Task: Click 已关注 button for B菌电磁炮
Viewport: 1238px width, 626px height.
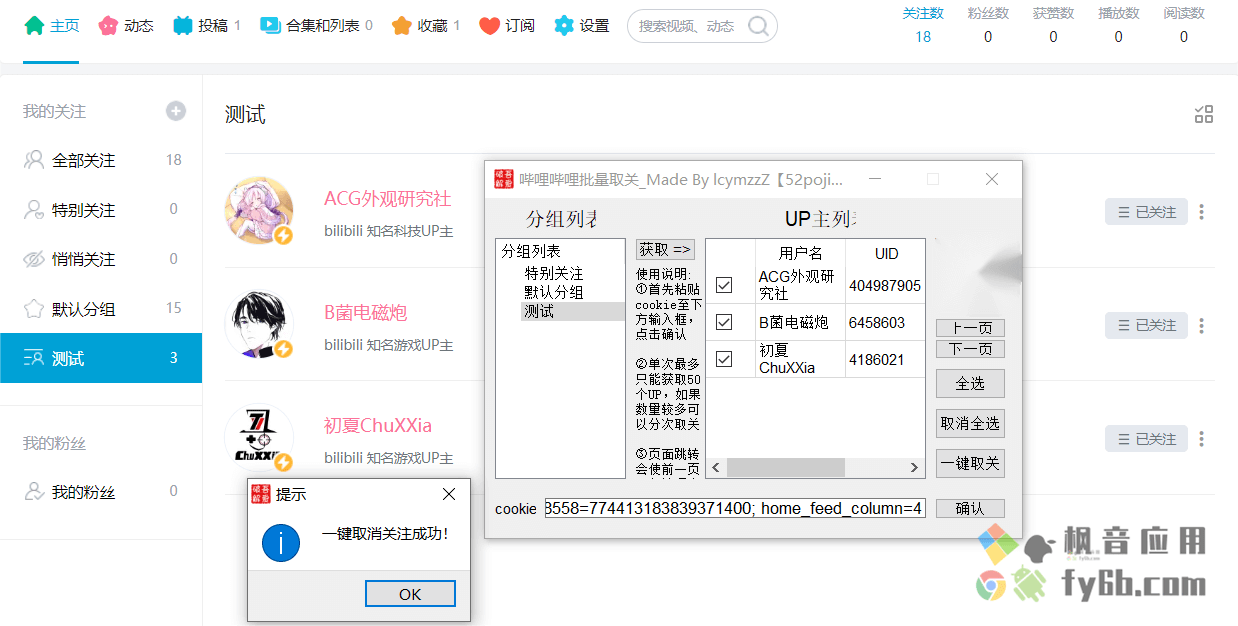Action: coord(1146,325)
